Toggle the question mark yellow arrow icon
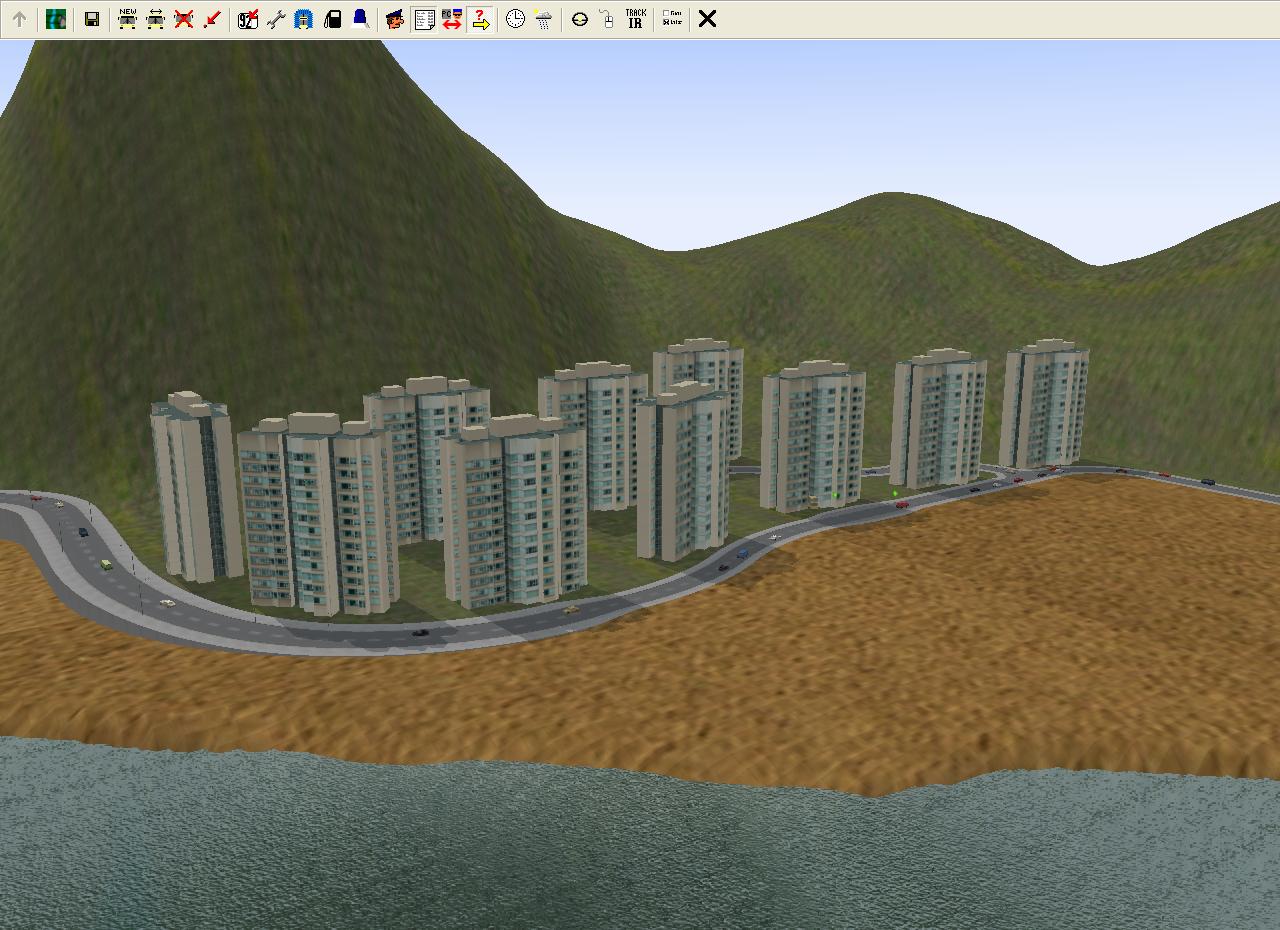1280x930 pixels. [x=480, y=19]
